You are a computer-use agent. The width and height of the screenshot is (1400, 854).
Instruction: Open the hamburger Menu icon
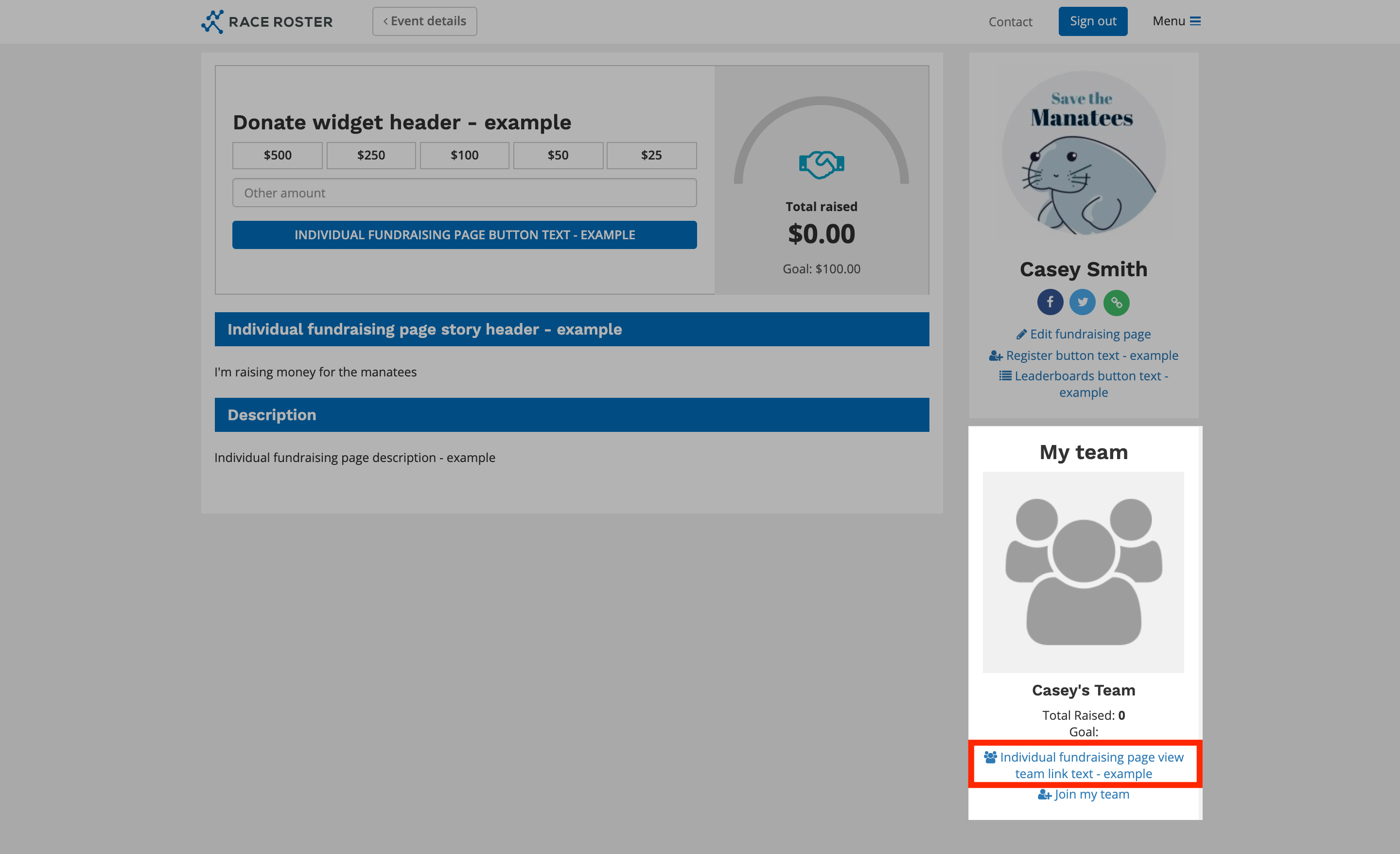click(1195, 21)
